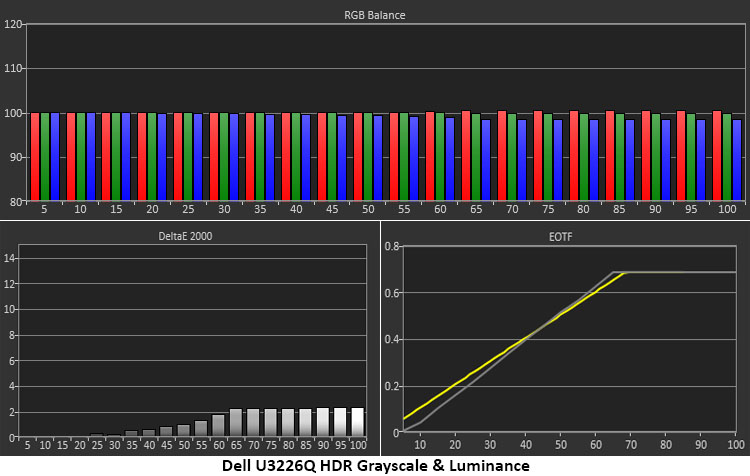Click the x-axis label 20 in DeltaE 2000
Image resolution: width=750 pixels, height=476 pixels.
pos(79,445)
